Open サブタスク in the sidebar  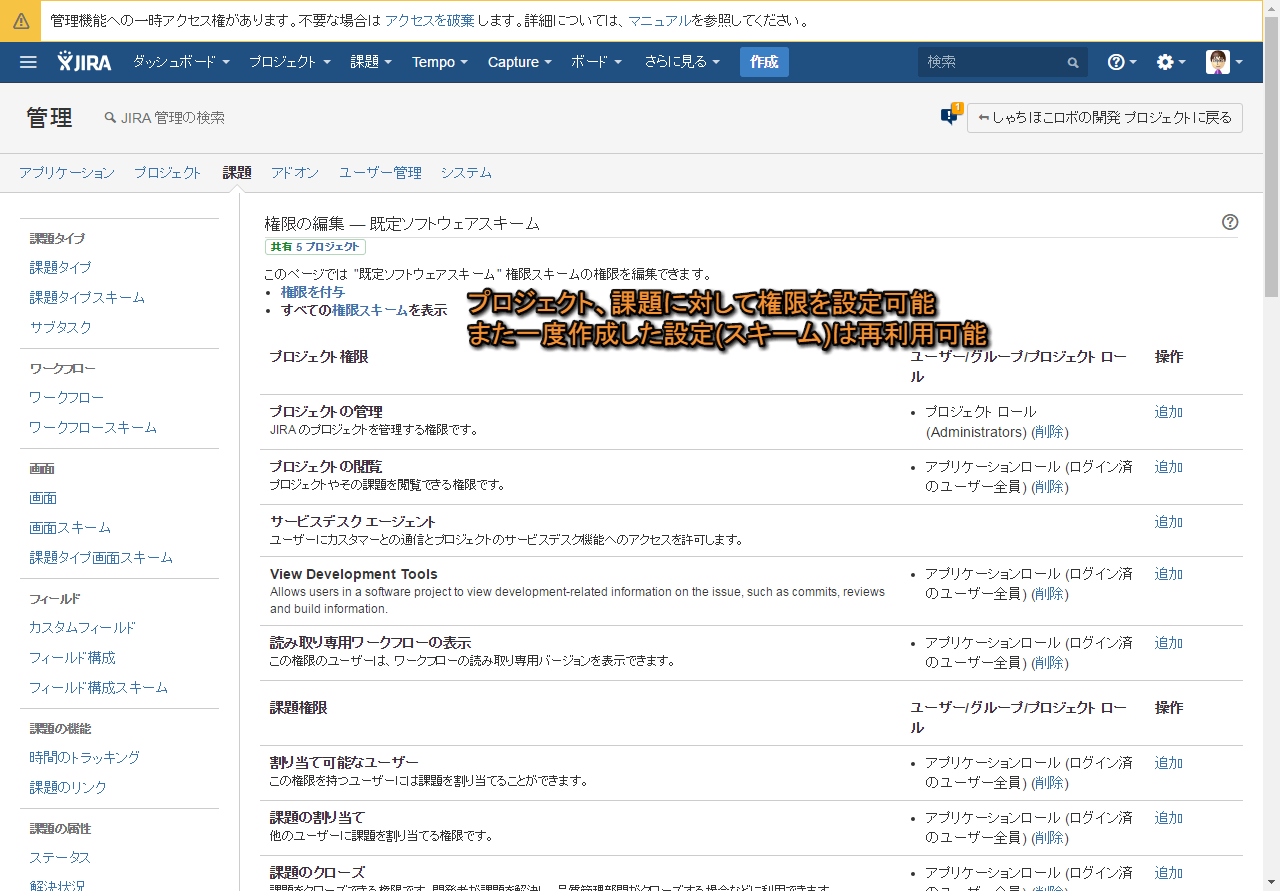pyautogui.click(x=60, y=327)
